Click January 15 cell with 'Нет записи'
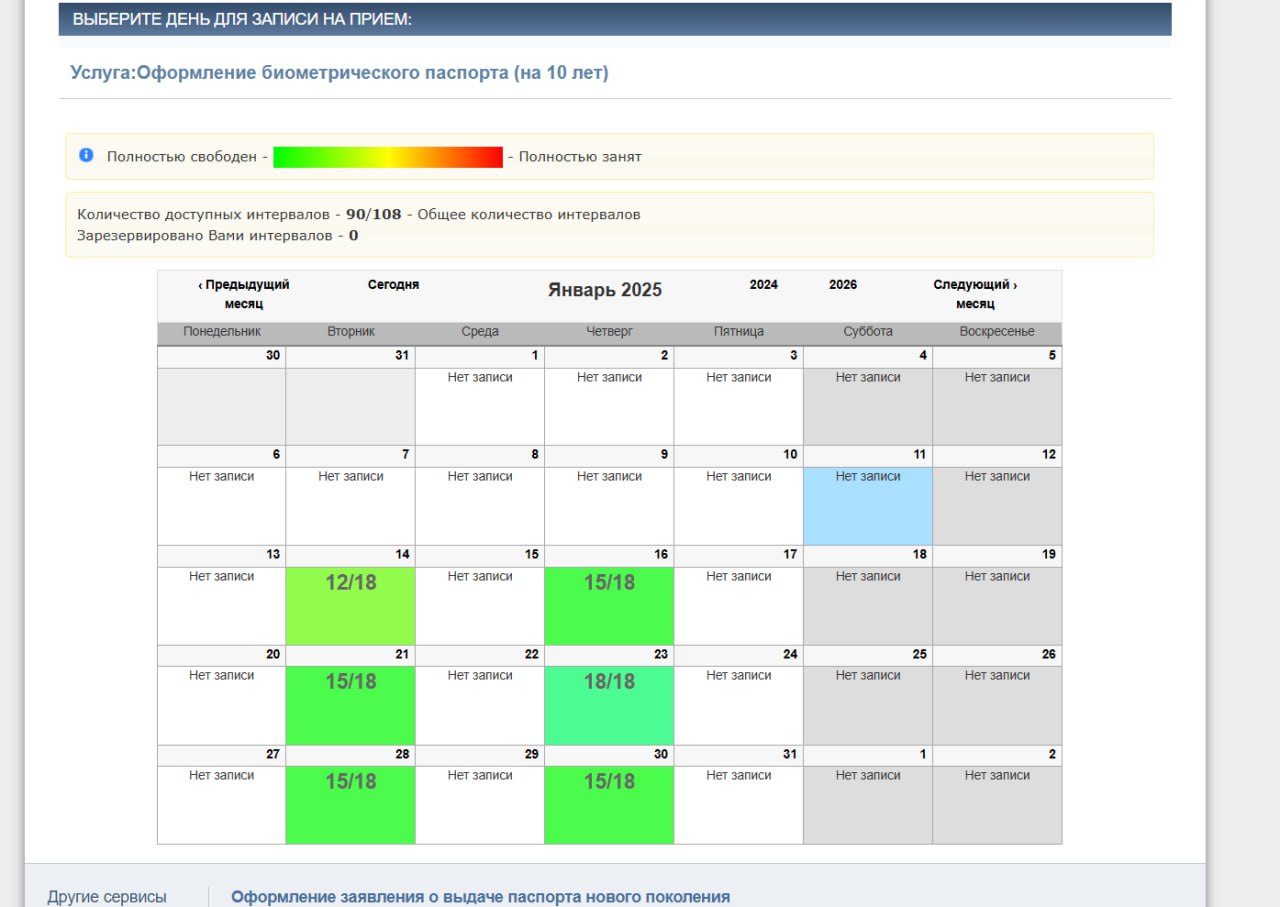This screenshot has height=907, width=1280. (480, 605)
